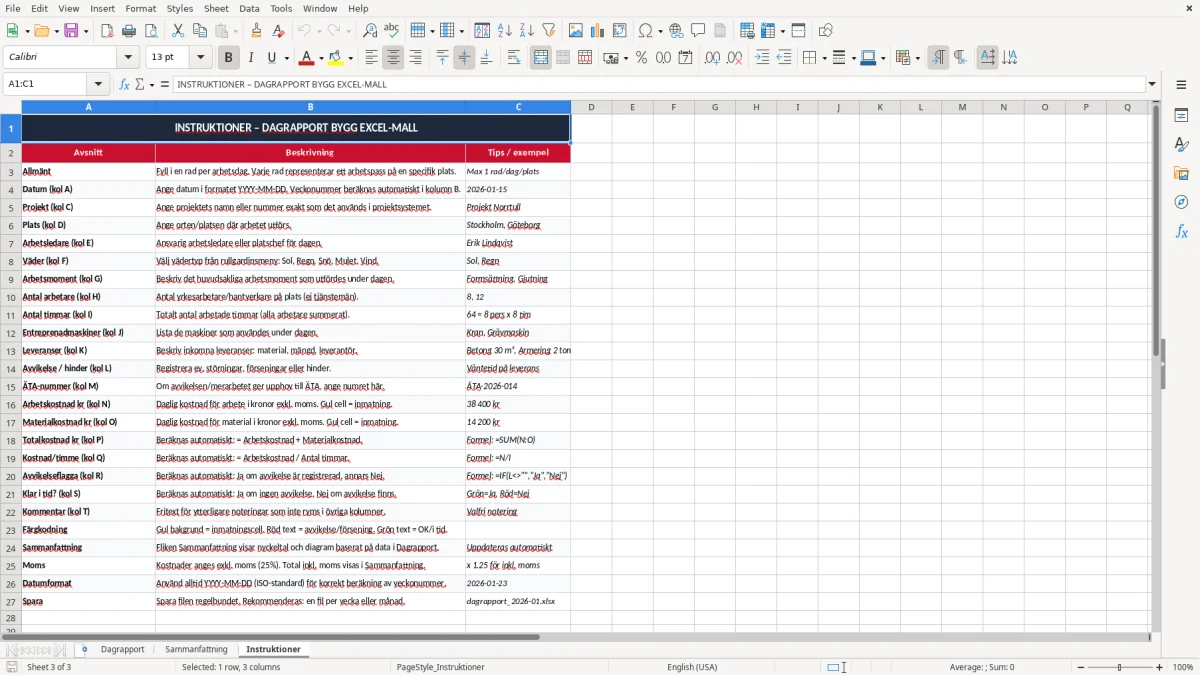1200x675 pixels.
Task: Click the Print icon
Action: click(x=129, y=31)
